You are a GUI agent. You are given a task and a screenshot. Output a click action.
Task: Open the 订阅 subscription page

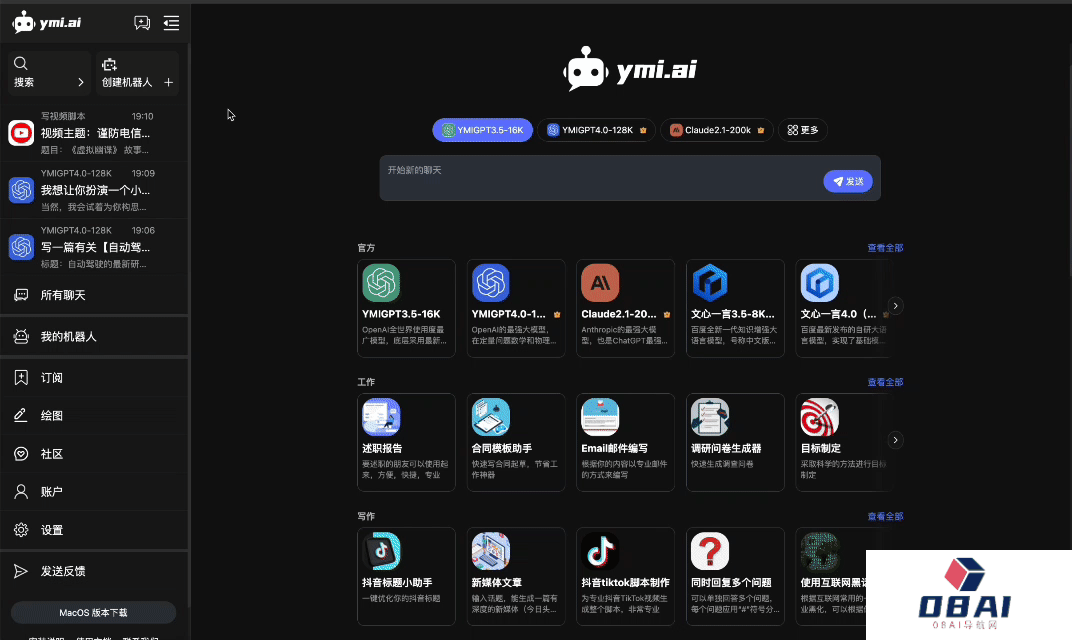pos(94,377)
